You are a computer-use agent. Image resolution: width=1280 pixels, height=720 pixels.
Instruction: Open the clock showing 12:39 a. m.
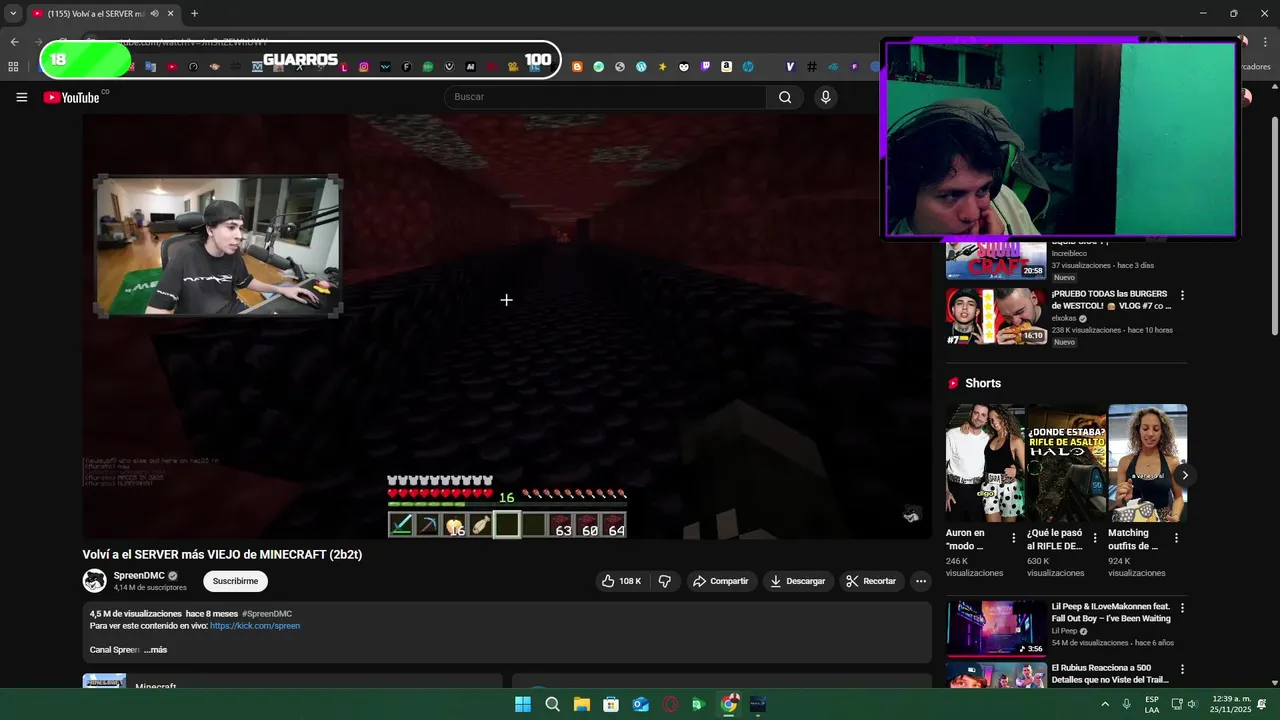point(1230,704)
